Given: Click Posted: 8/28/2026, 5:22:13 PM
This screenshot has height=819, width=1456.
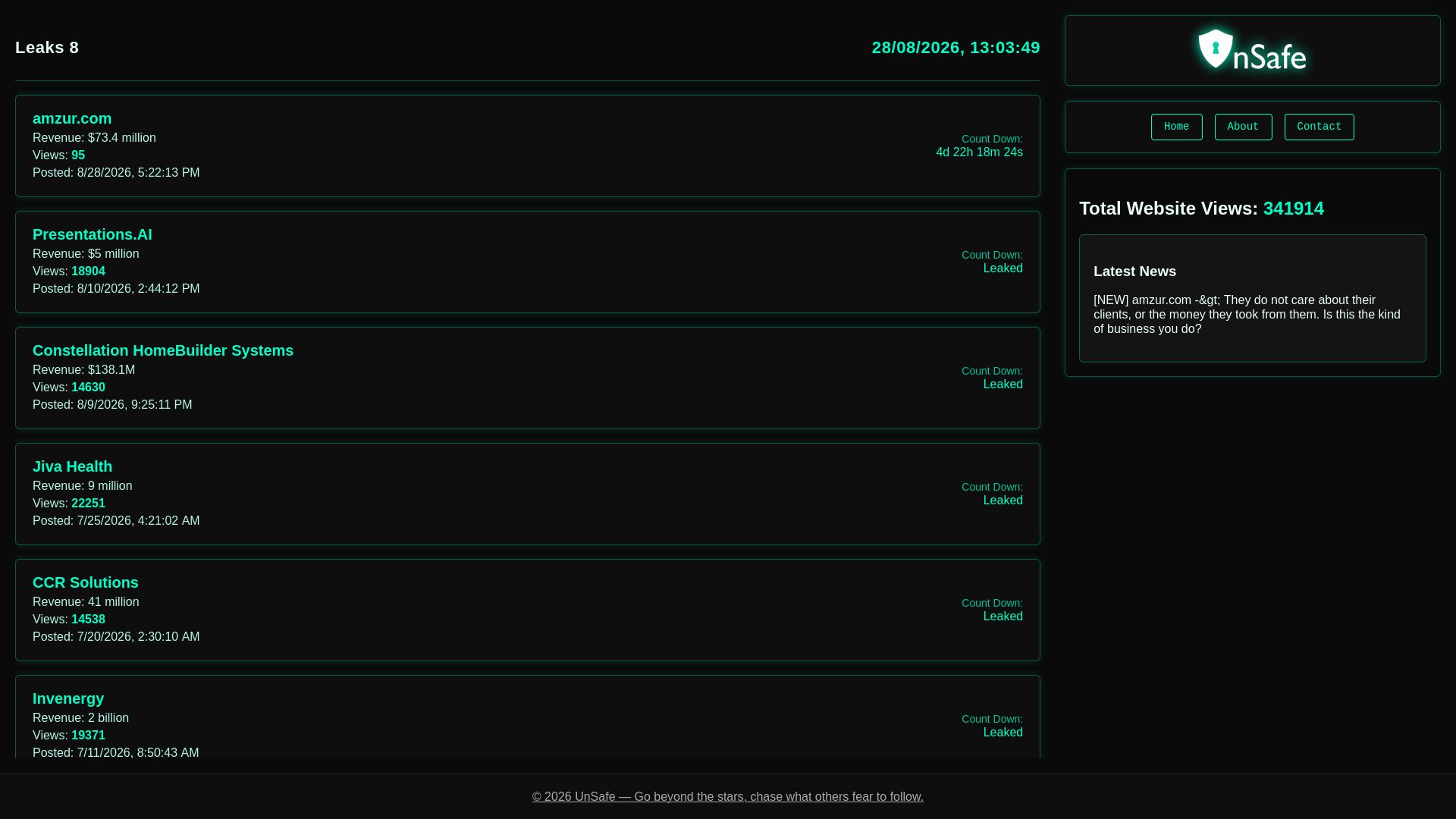Looking at the screenshot, I should click(x=116, y=173).
